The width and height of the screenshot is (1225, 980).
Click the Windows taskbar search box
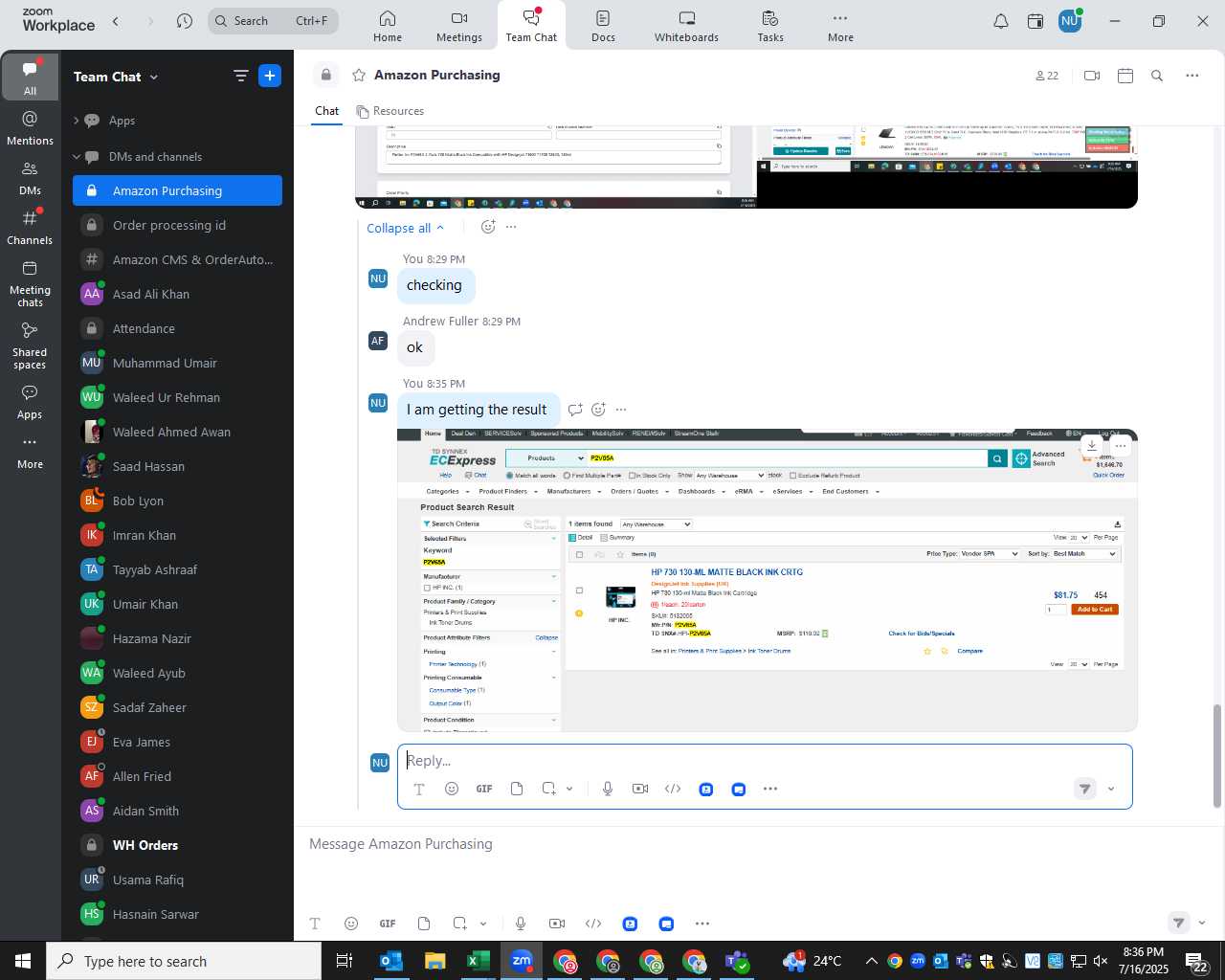(184, 961)
